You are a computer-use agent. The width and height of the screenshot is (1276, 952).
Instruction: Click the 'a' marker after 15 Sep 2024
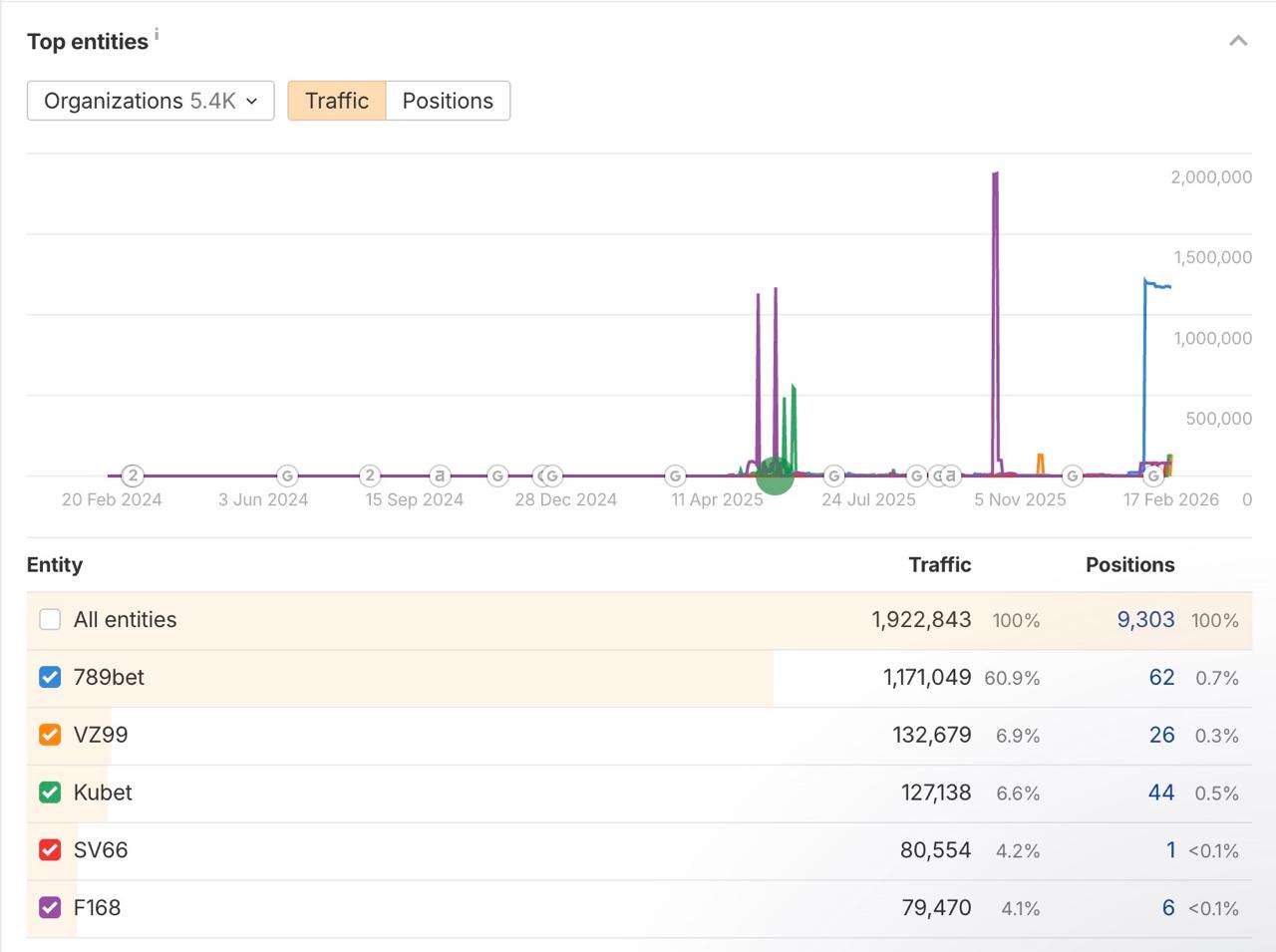440,476
